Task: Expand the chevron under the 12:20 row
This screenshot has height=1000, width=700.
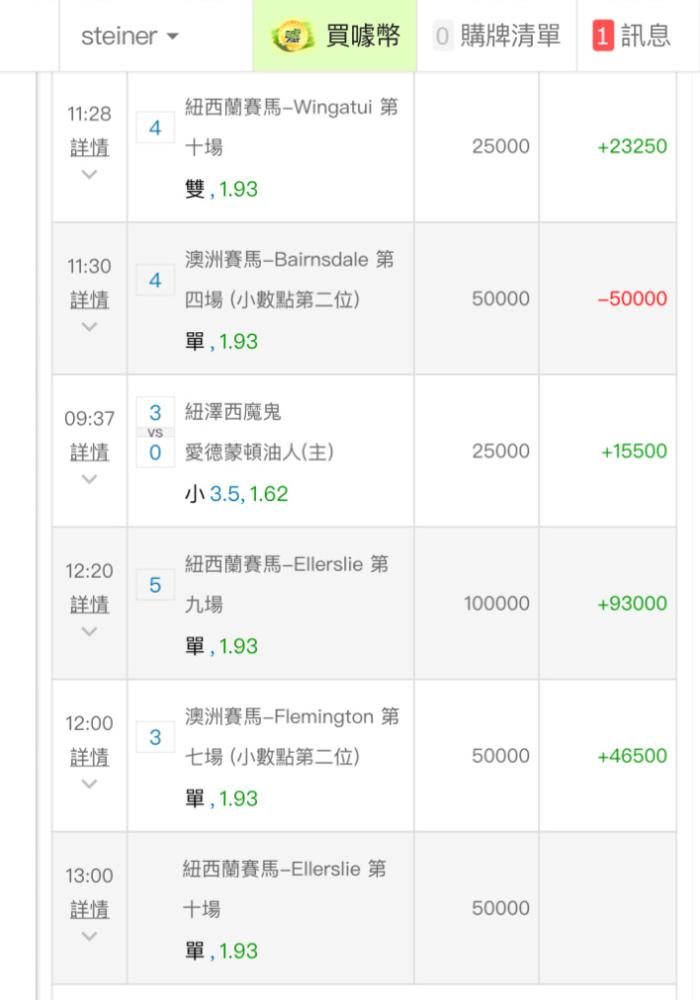Action: (89, 631)
